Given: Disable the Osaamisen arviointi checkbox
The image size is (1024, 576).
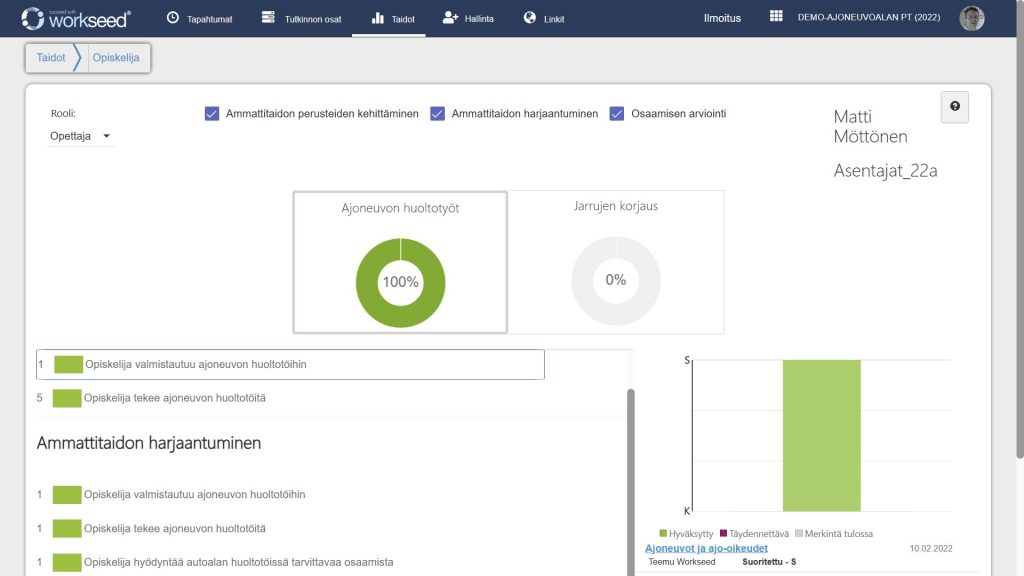Looking at the screenshot, I should (617, 114).
